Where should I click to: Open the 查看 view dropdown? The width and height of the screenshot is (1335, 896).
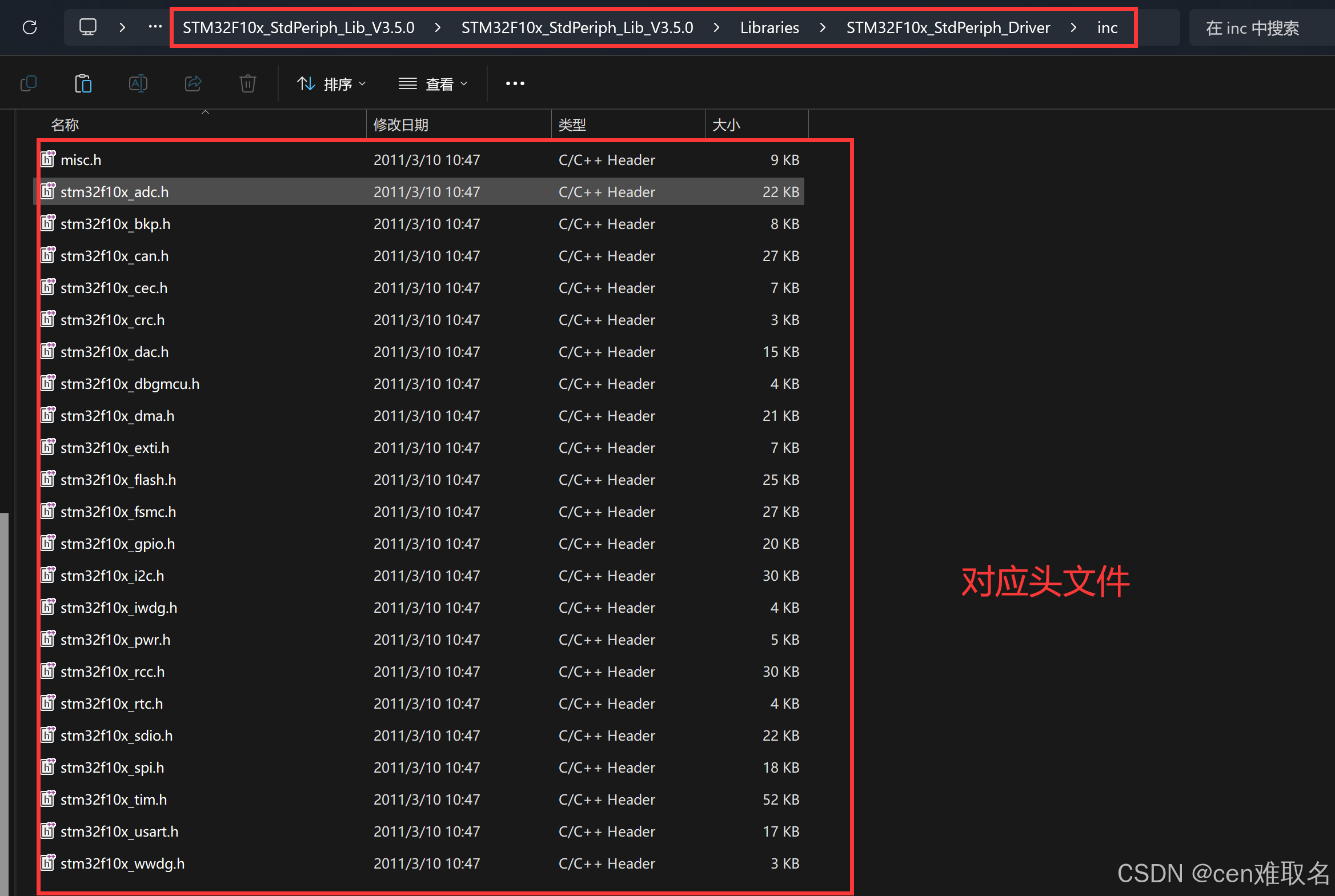pos(433,84)
